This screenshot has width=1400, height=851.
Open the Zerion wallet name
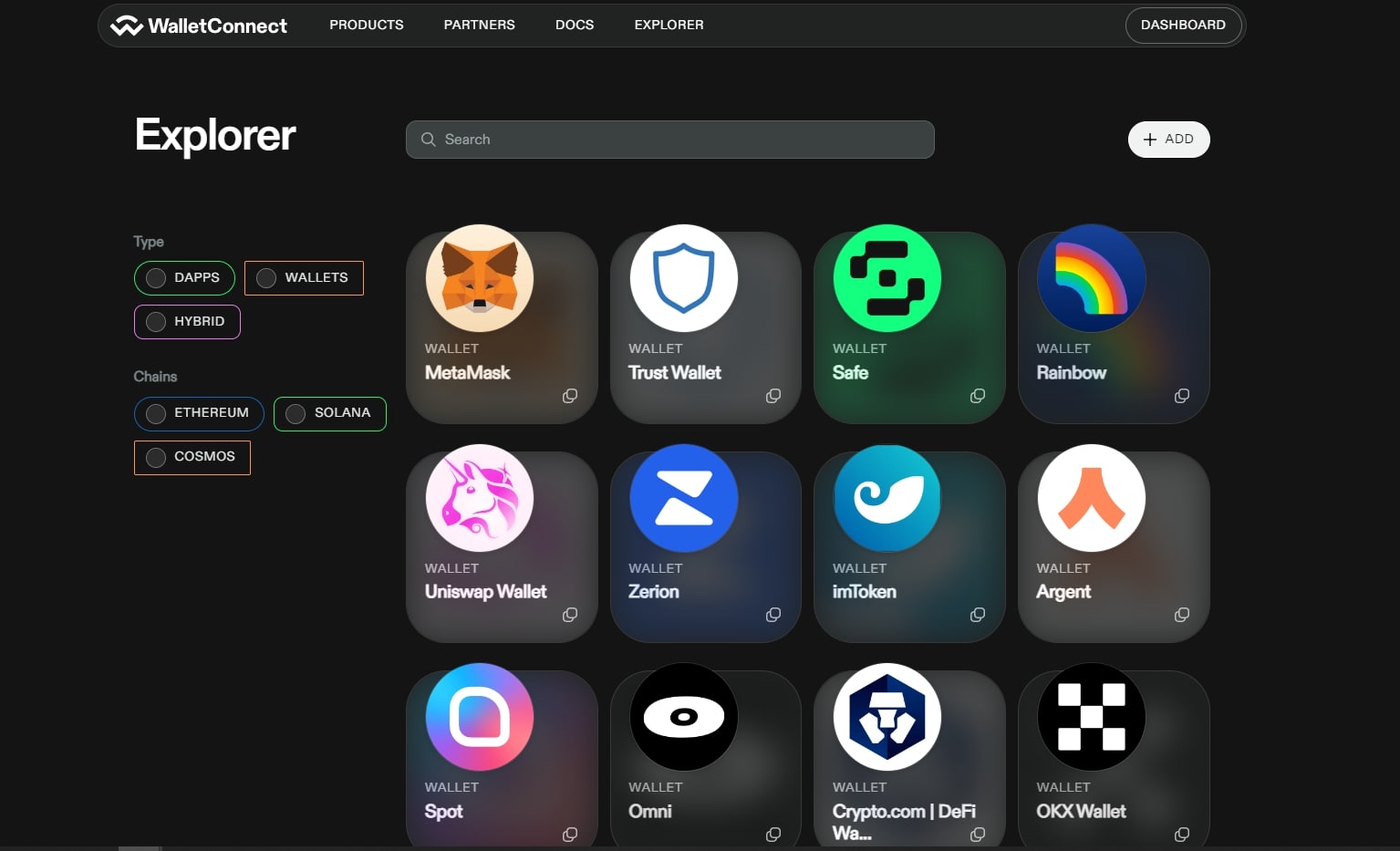coord(654,591)
